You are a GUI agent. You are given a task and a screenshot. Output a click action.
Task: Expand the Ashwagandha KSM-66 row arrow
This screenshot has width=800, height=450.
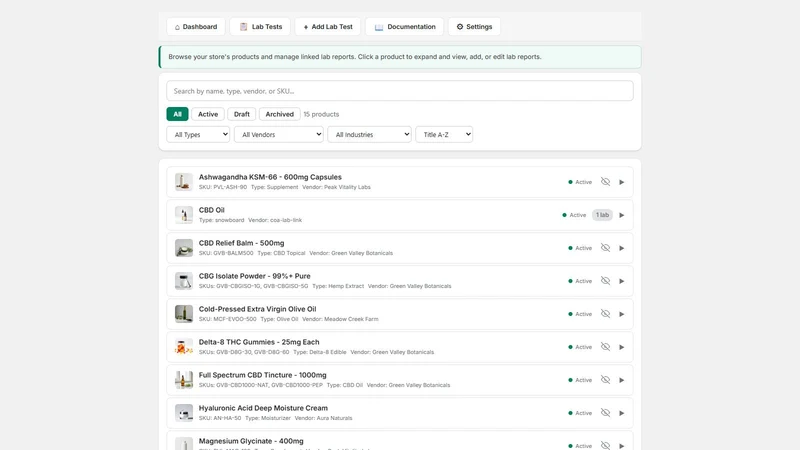[x=621, y=182]
